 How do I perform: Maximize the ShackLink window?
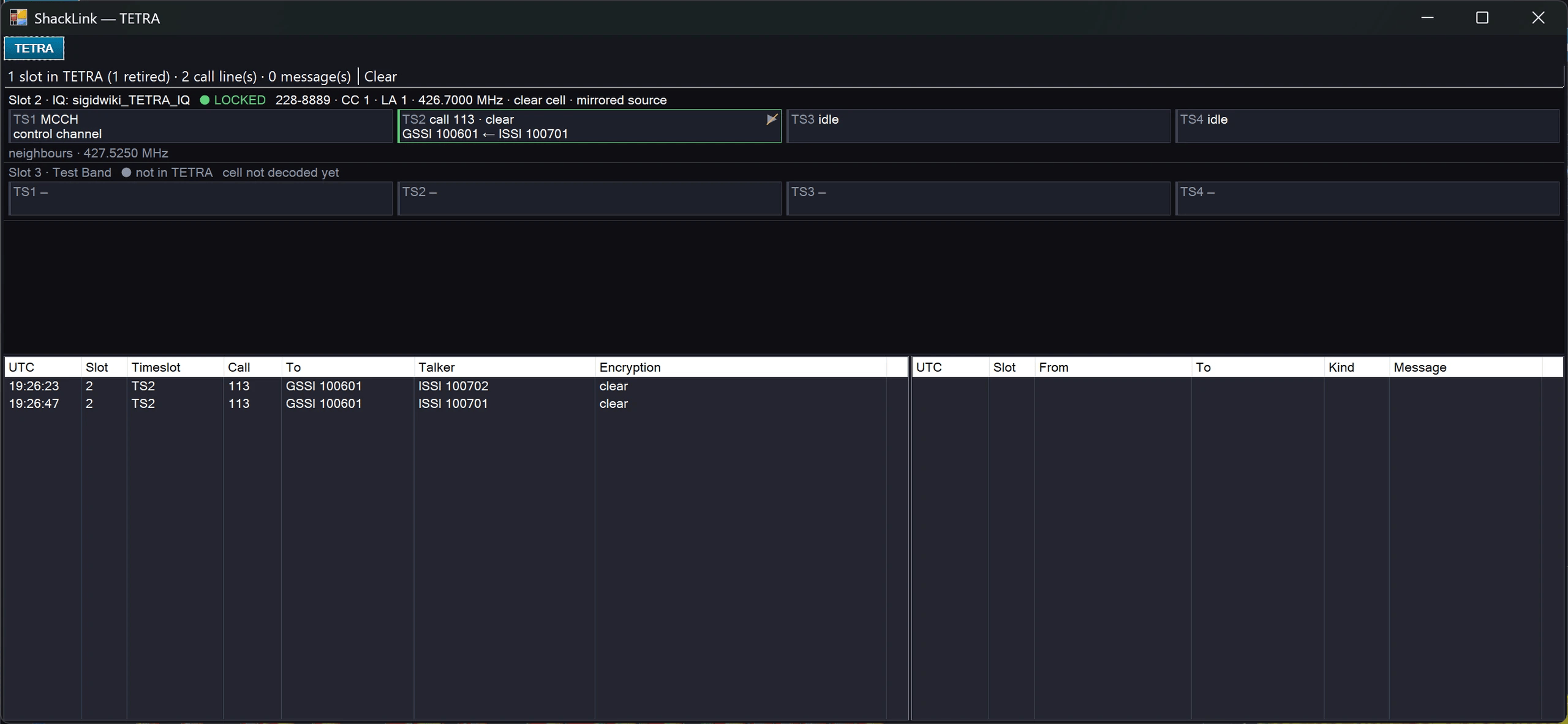click(x=1482, y=18)
